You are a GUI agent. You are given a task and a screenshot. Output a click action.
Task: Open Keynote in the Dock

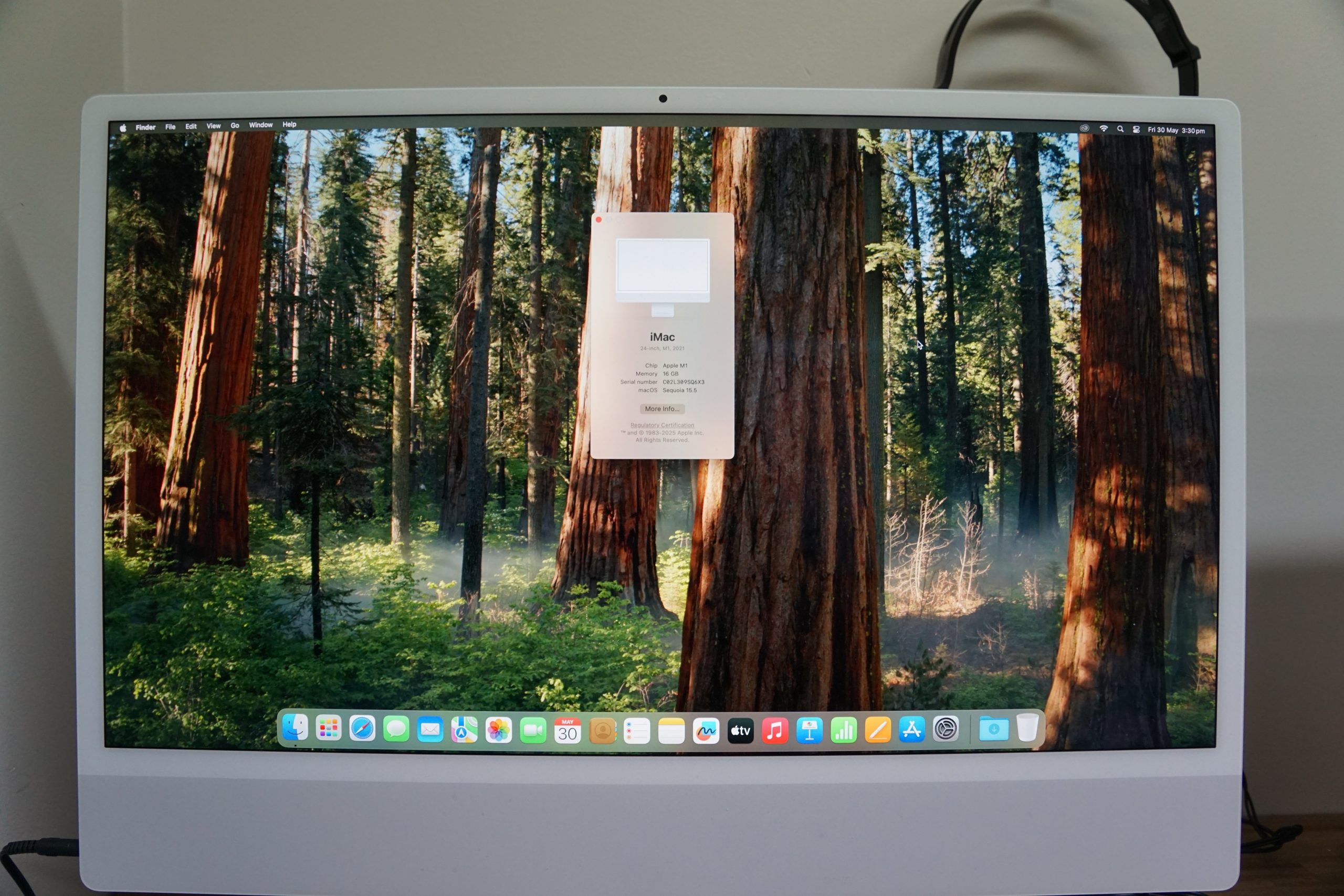tap(809, 731)
